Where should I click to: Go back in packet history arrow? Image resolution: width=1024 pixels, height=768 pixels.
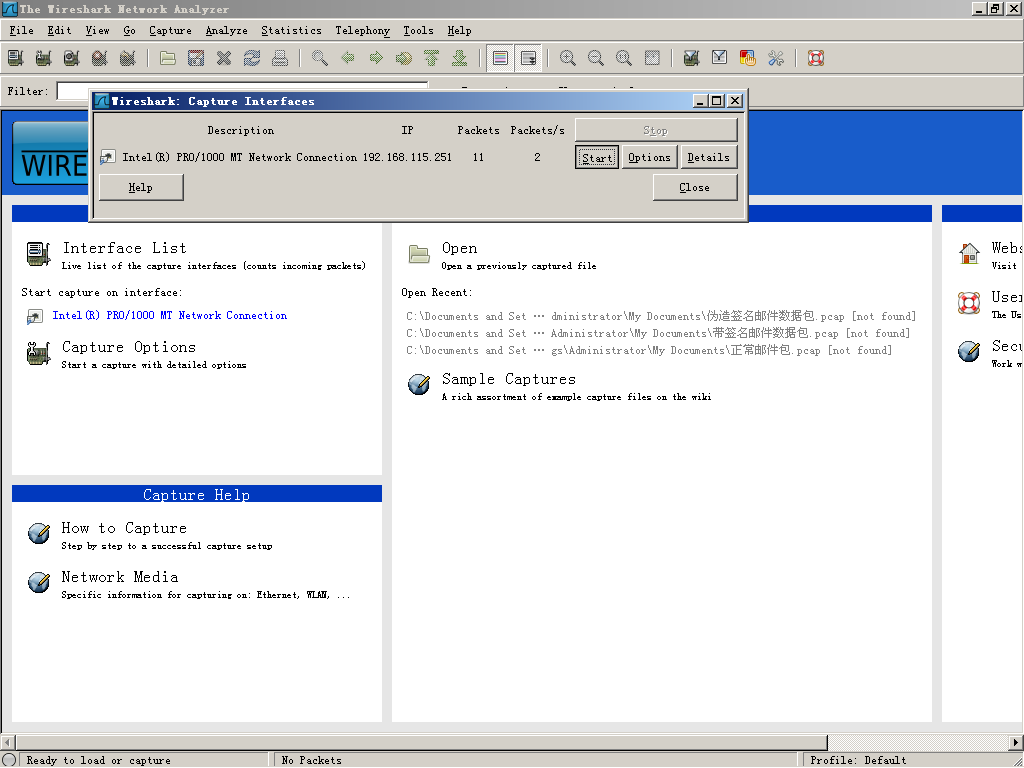[348, 58]
